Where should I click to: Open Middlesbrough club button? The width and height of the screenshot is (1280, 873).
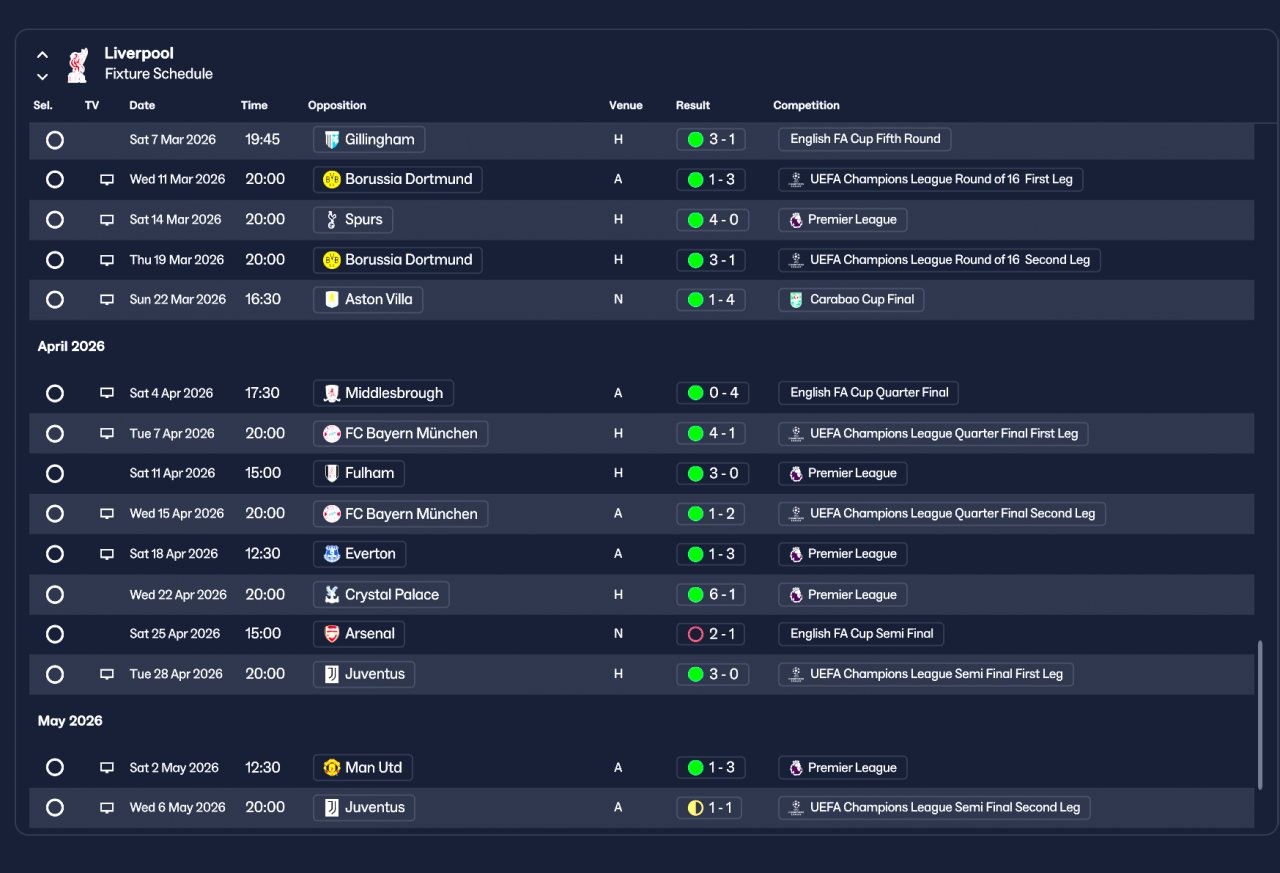tap(383, 393)
